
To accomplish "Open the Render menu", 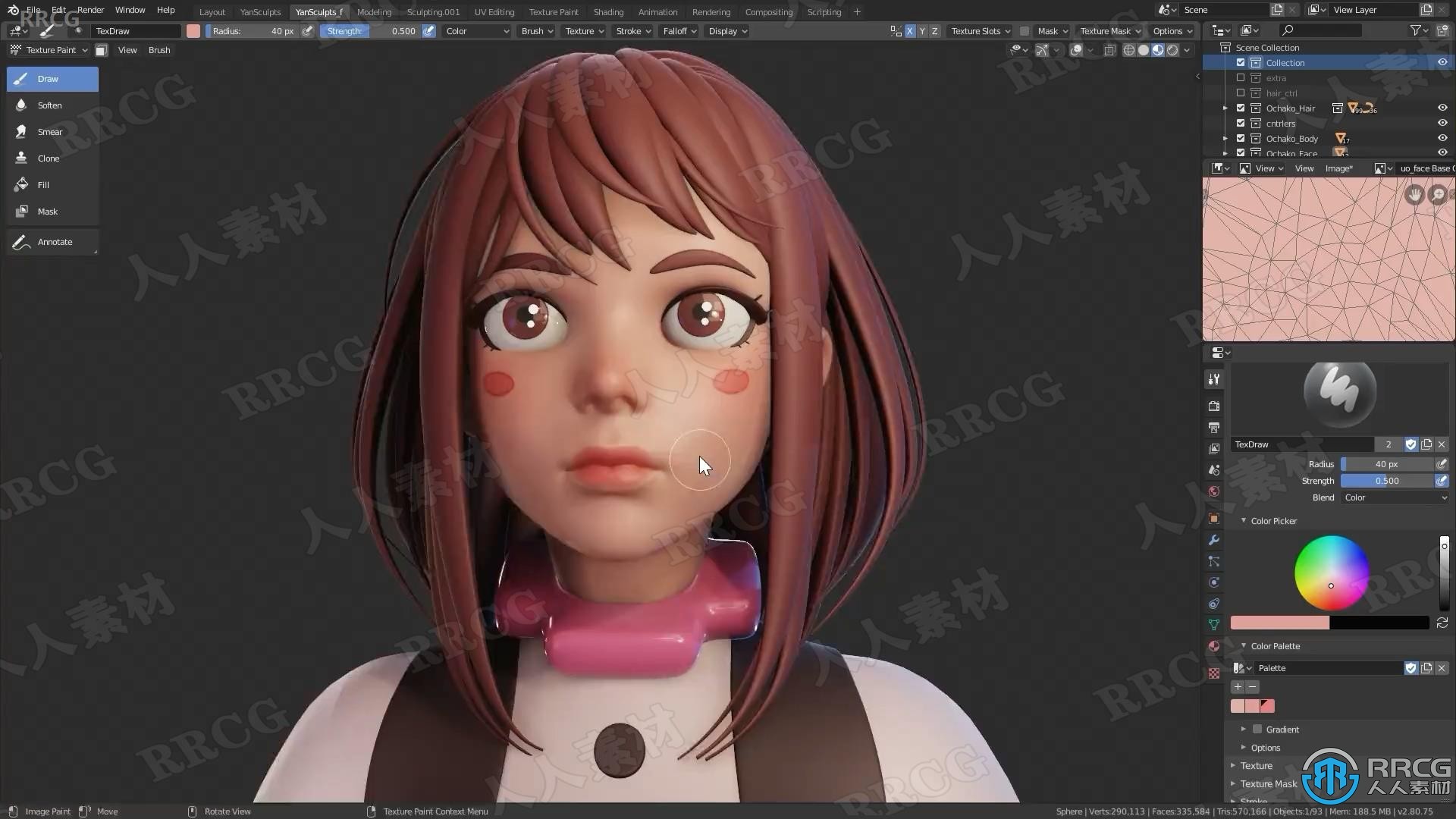I will [x=90, y=10].
